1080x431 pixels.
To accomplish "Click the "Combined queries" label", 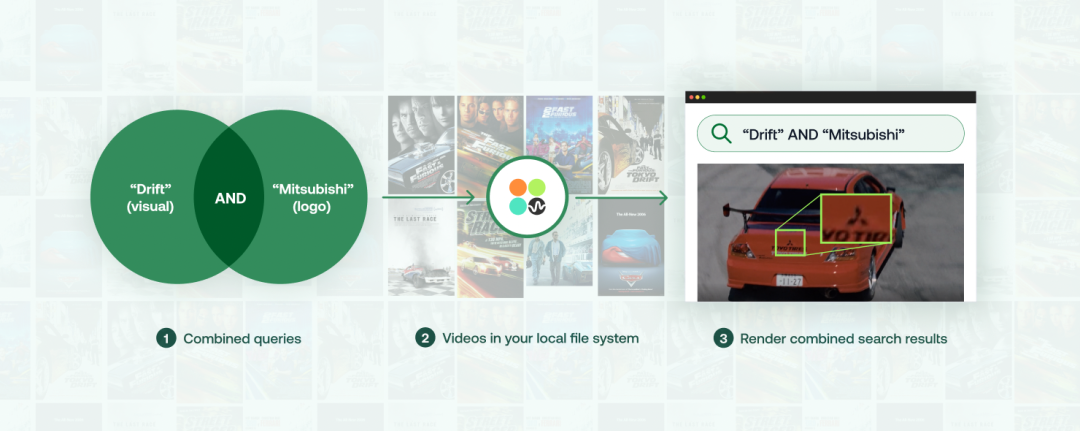I will click(242, 339).
